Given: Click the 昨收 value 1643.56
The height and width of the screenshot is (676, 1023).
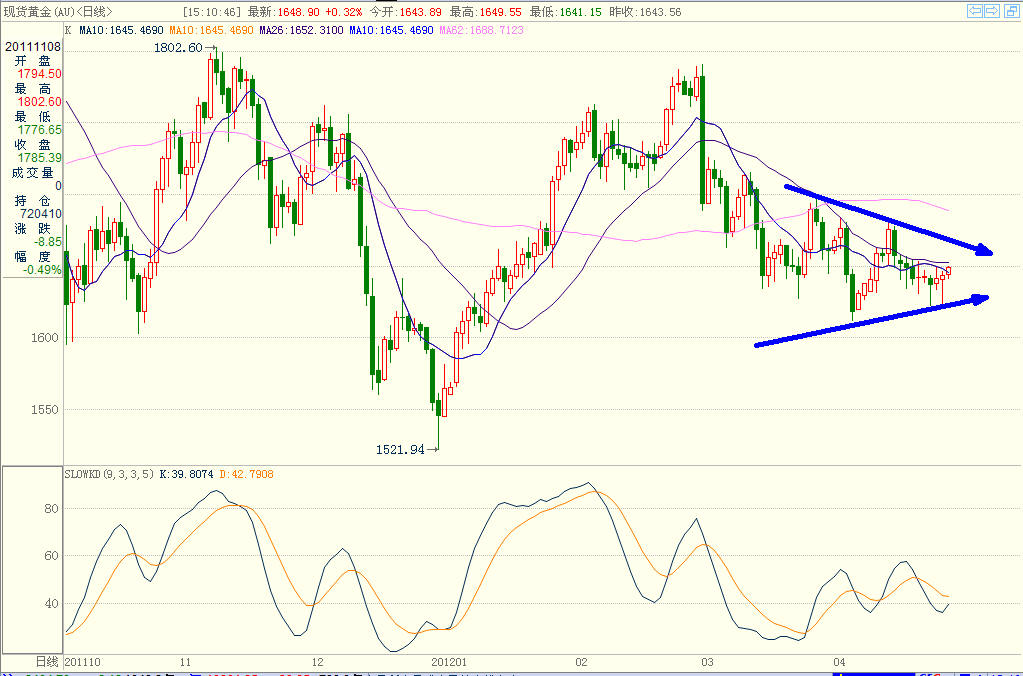Looking at the screenshot, I should tap(660, 11).
